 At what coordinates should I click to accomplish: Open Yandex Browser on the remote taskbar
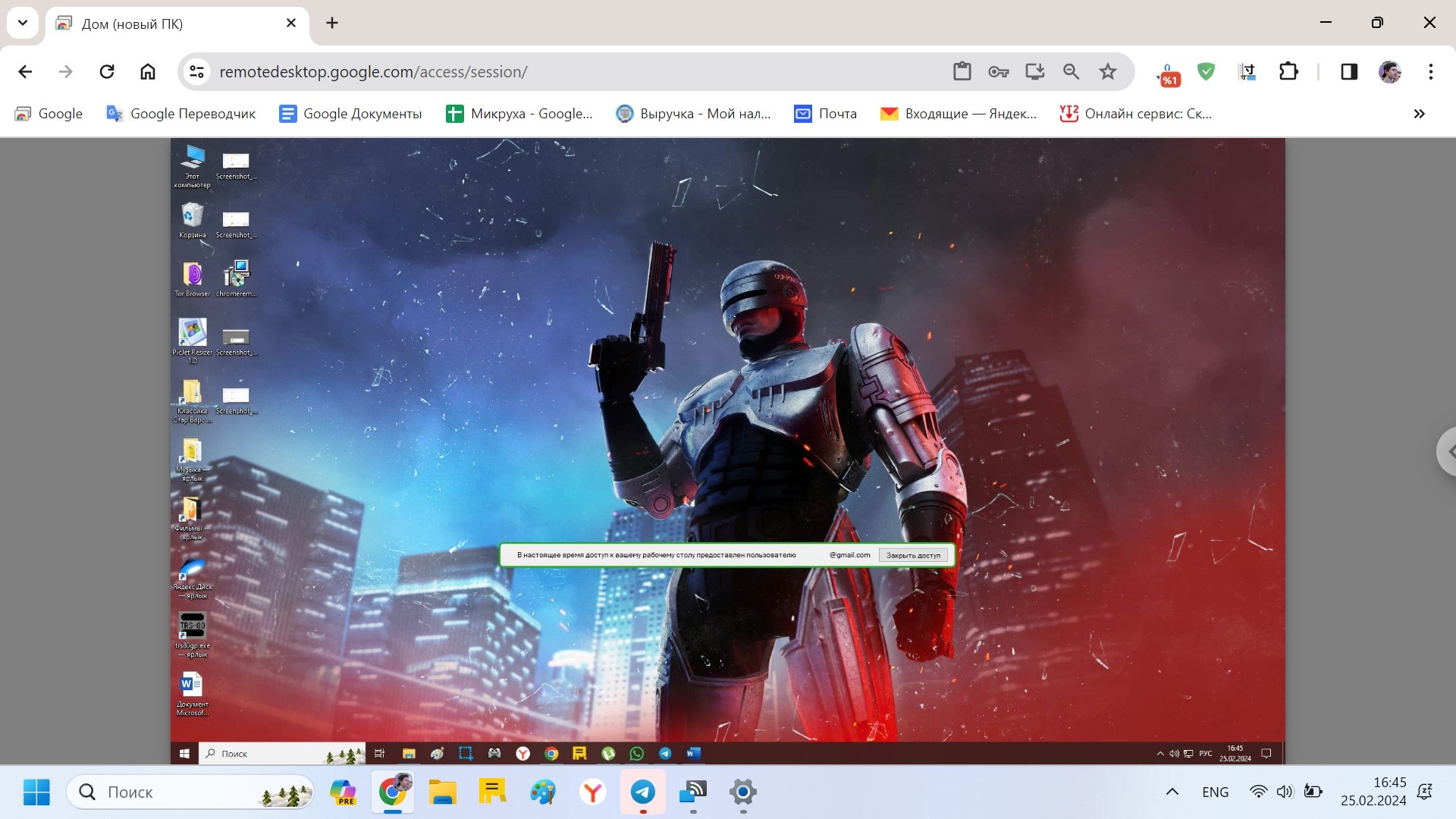(522, 753)
